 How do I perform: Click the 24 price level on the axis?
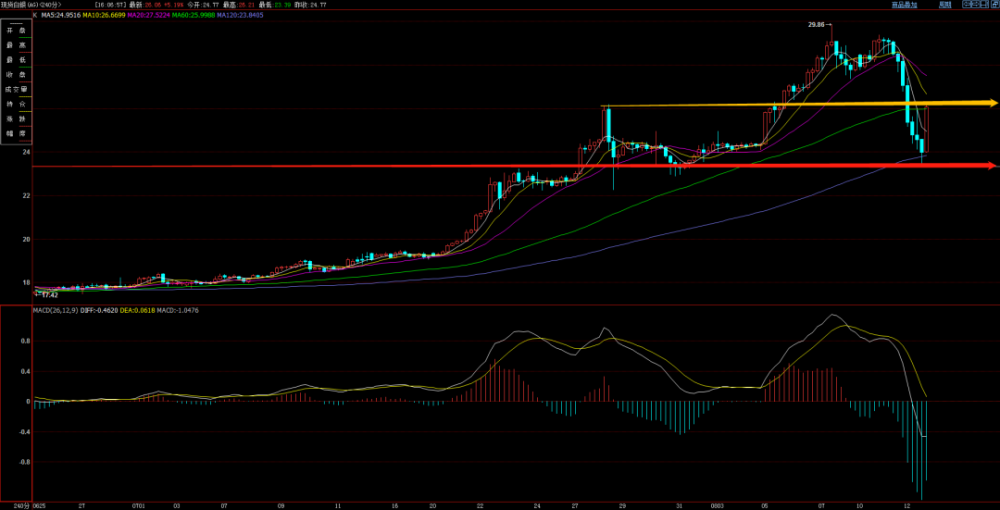25,152
